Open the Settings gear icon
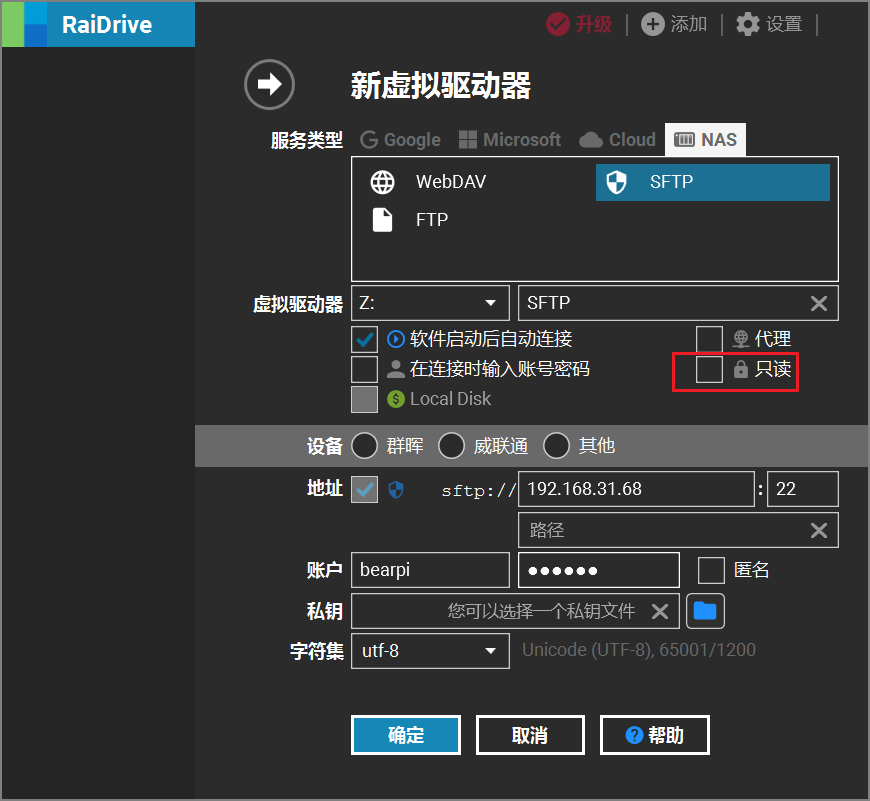Image resolution: width=870 pixels, height=801 pixels. tap(747, 24)
